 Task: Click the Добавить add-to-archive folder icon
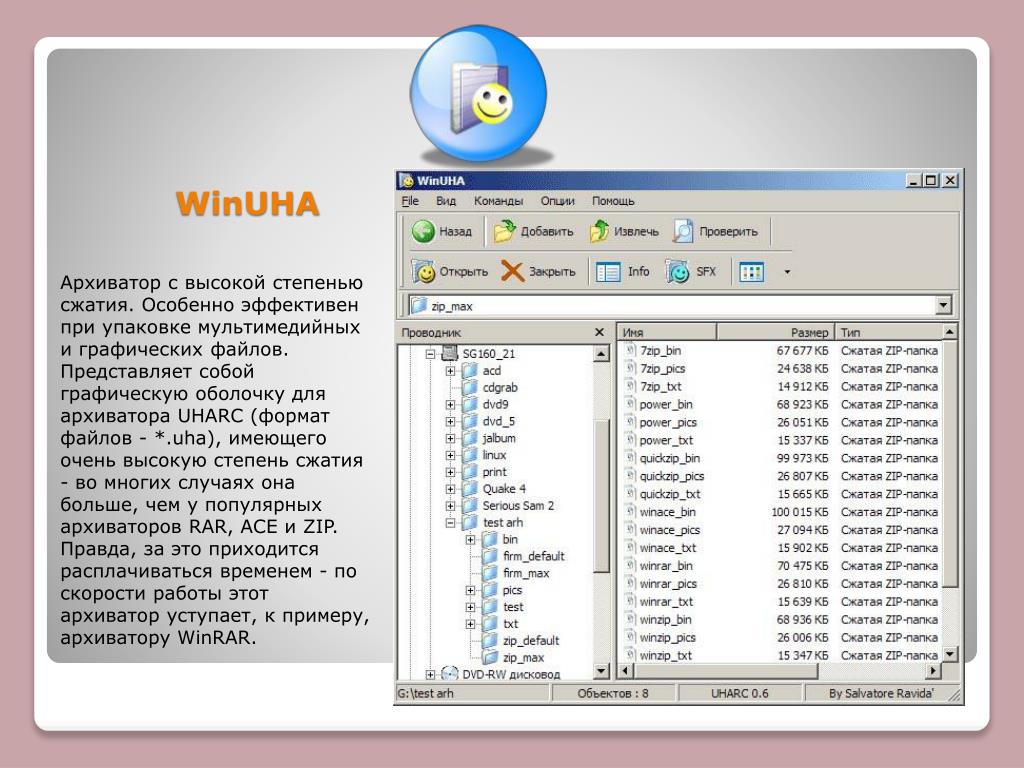point(504,231)
